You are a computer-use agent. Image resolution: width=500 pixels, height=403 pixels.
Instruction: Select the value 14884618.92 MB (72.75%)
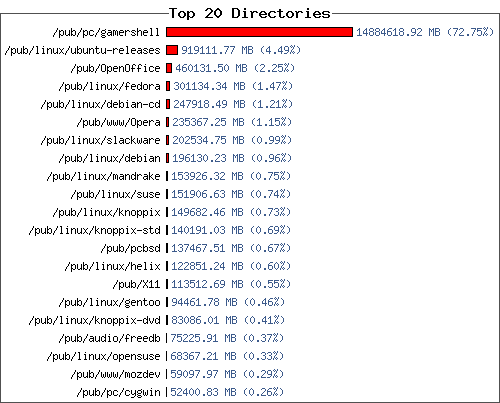pyautogui.click(x=425, y=32)
